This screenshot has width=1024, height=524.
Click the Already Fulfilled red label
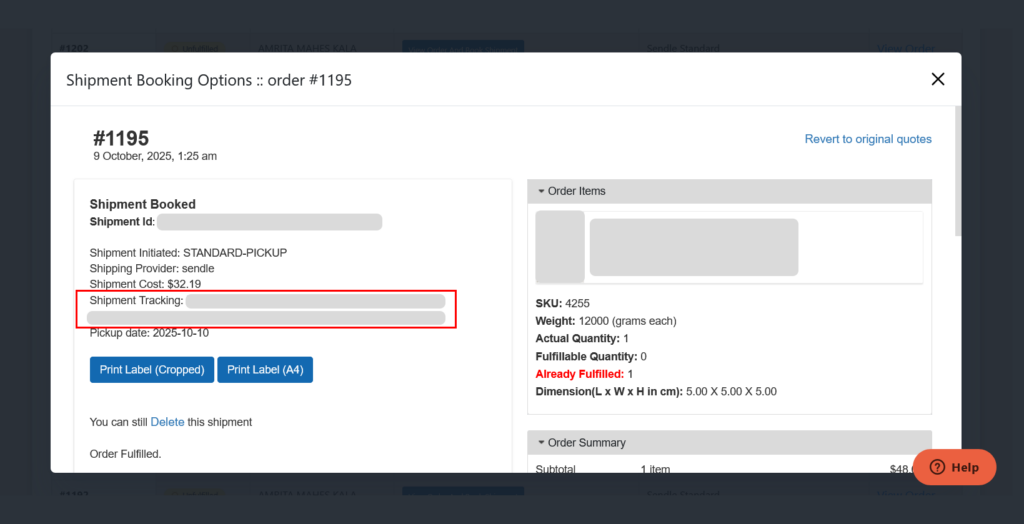579,374
